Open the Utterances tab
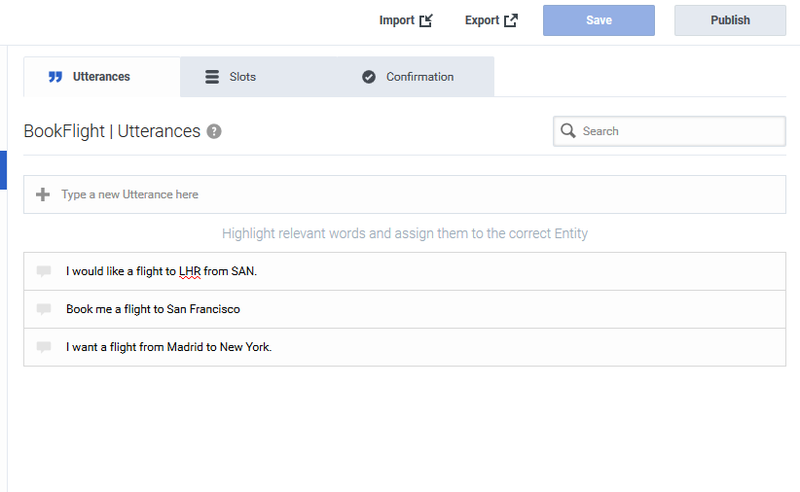The width and height of the screenshot is (800, 492). coord(101,77)
